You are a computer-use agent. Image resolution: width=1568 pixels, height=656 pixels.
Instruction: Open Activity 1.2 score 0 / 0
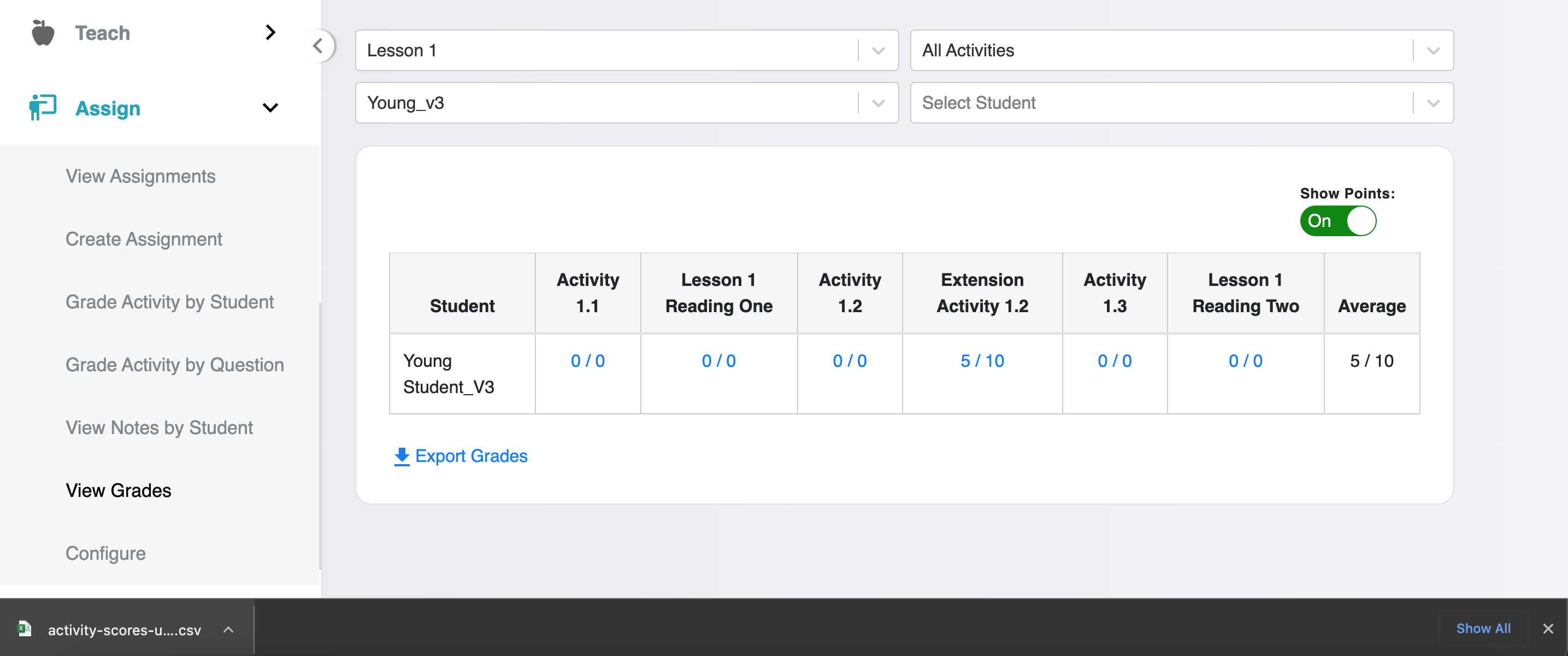[x=850, y=361]
